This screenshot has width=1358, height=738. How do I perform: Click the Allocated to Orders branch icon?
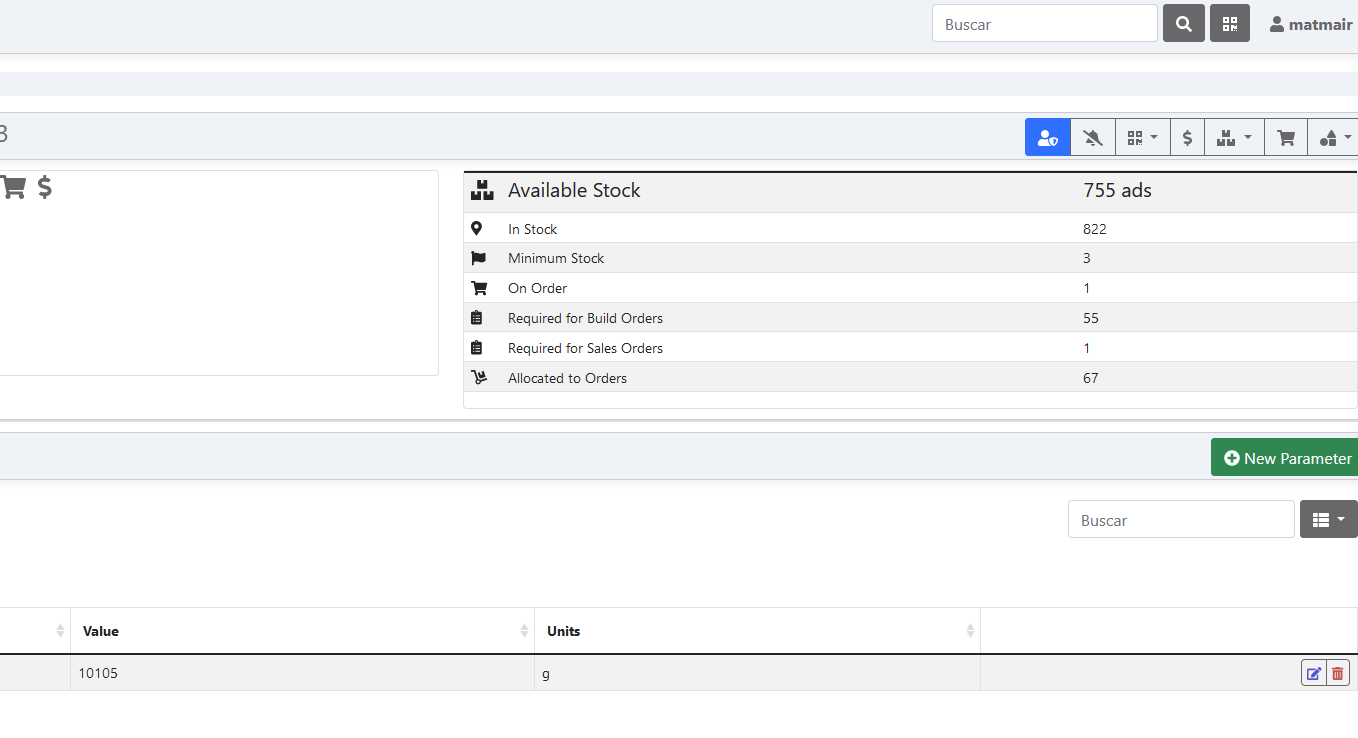480,378
